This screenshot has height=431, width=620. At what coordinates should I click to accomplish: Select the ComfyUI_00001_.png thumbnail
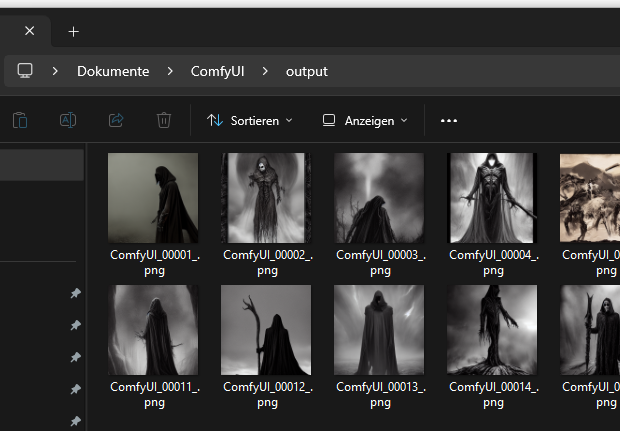(x=153, y=198)
